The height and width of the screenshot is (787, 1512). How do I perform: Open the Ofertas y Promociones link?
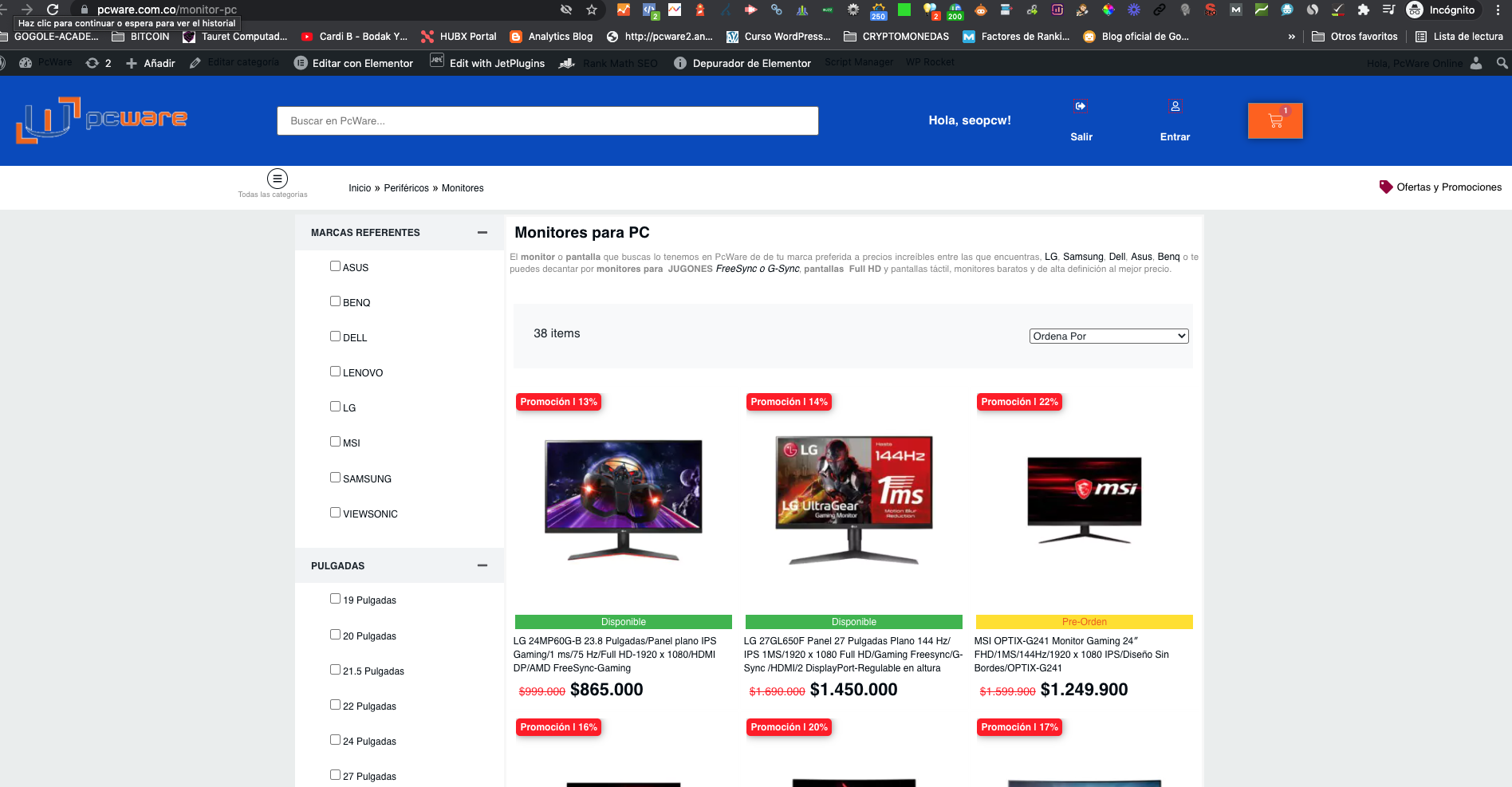(x=1449, y=187)
